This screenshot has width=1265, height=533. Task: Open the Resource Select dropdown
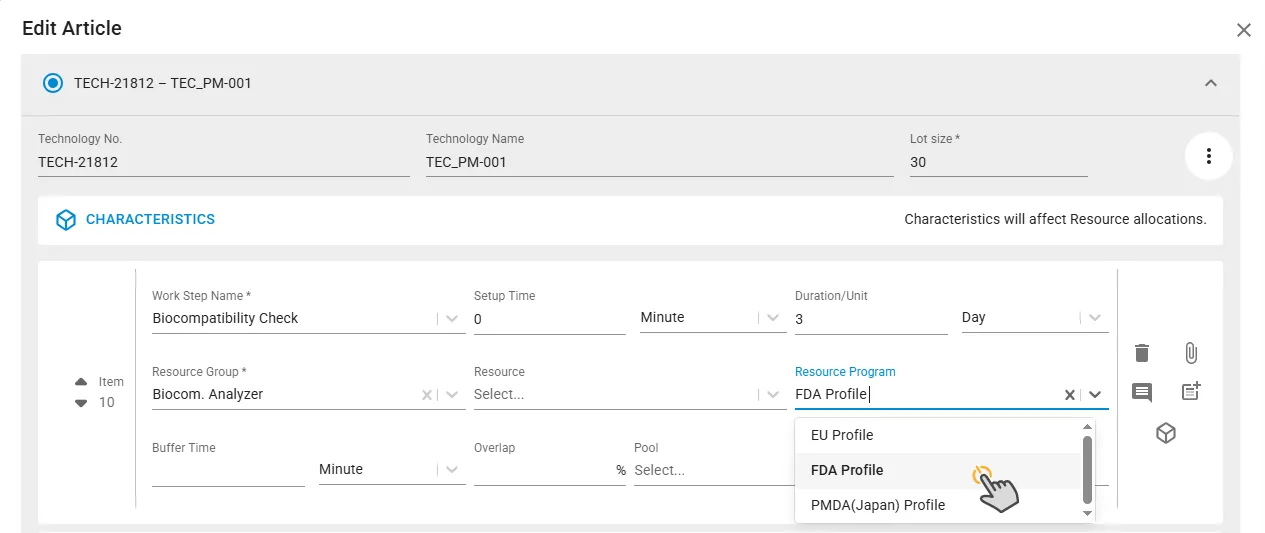click(774, 394)
